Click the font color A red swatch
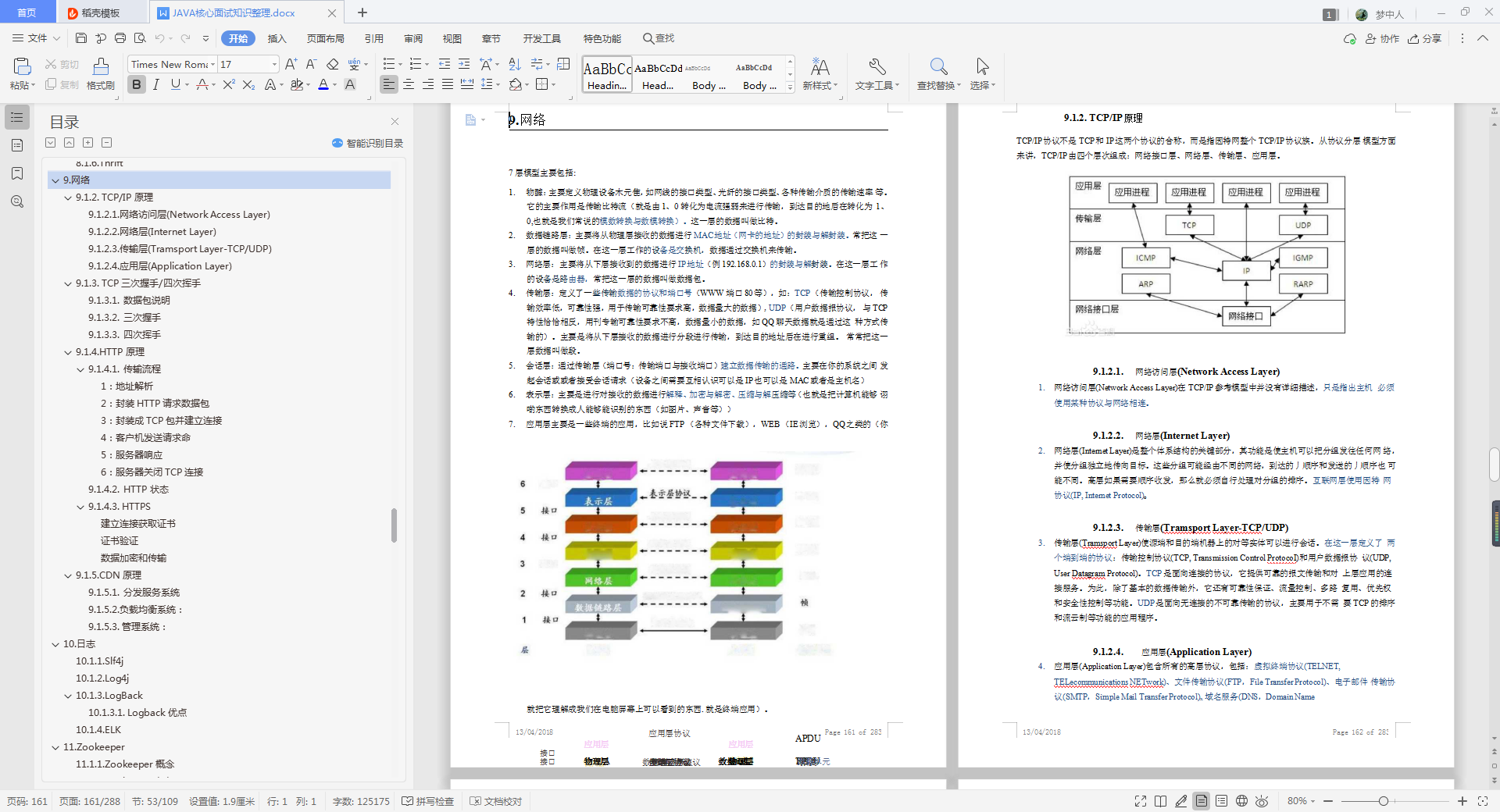Viewport: 1500px width, 812px height. 323,84
